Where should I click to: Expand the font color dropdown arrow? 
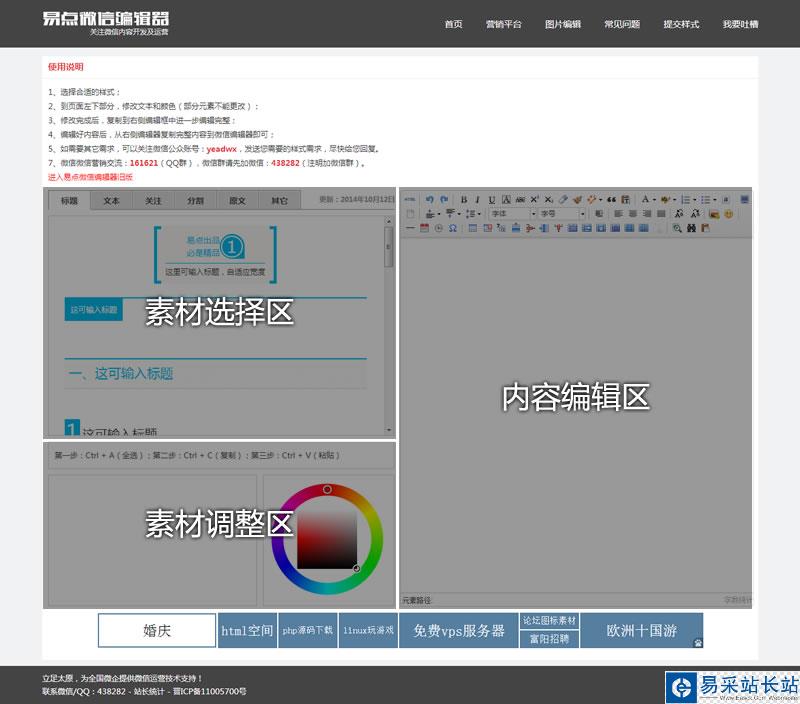click(x=654, y=199)
